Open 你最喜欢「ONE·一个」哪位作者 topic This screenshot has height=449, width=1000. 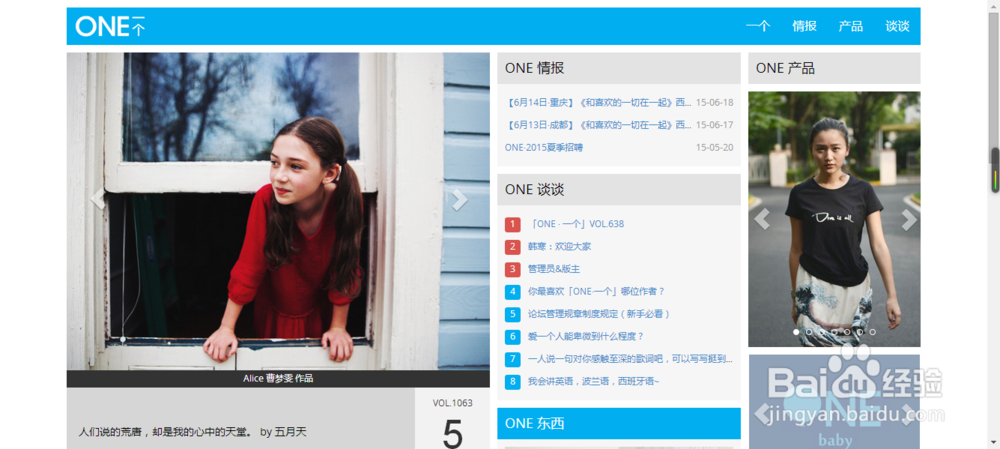[596, 291]
